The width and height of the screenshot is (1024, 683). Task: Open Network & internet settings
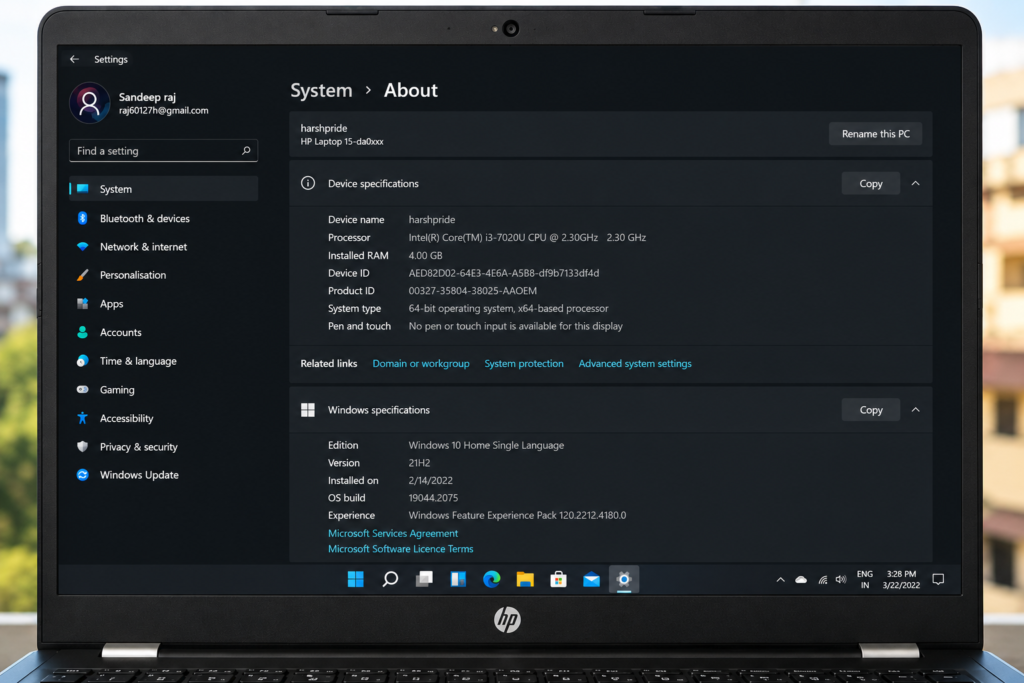coord(163,247)
